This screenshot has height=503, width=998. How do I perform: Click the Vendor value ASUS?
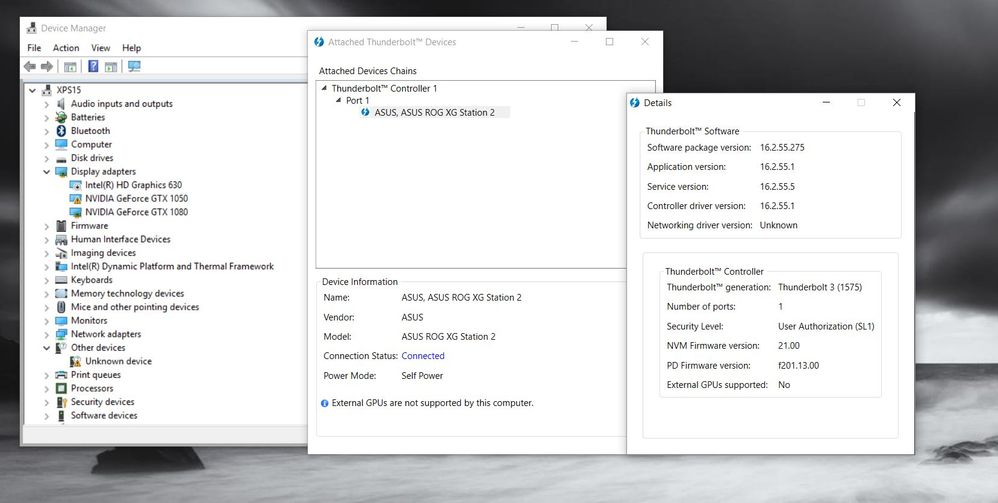click(412, 317)
